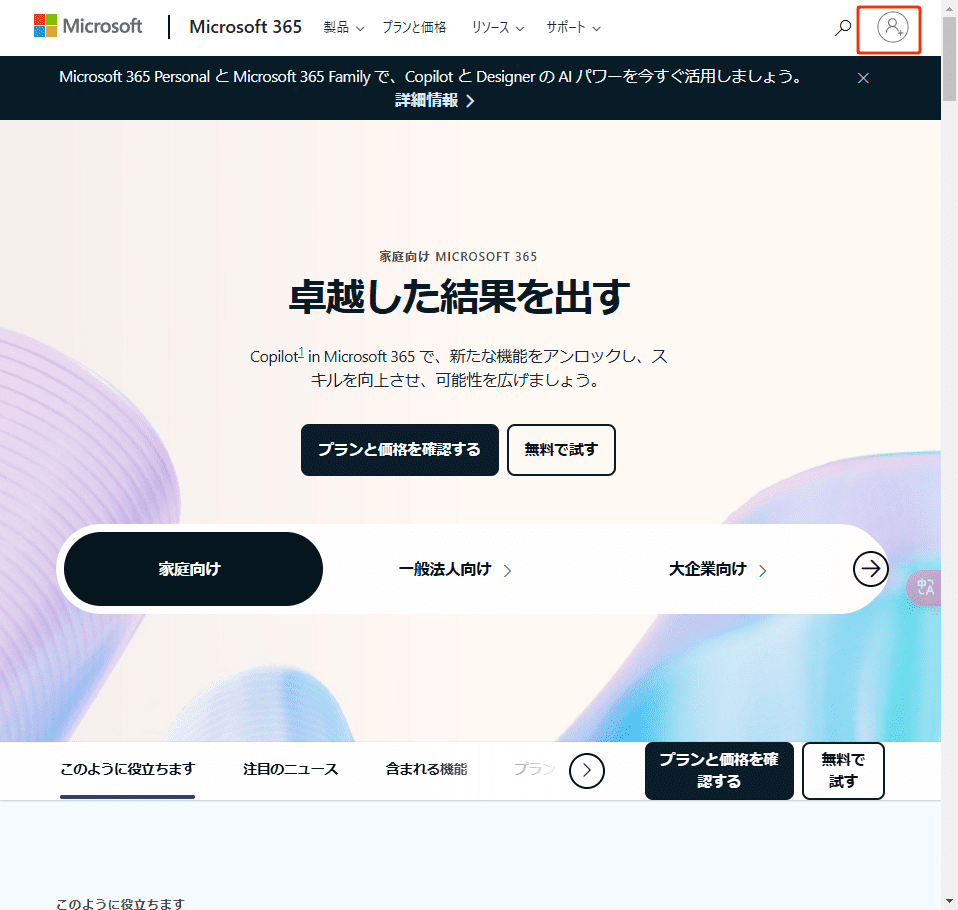This screenshot has height=910, width=958.
Task: Expand the 製品 dropdown menu
Action: [343, 28]
